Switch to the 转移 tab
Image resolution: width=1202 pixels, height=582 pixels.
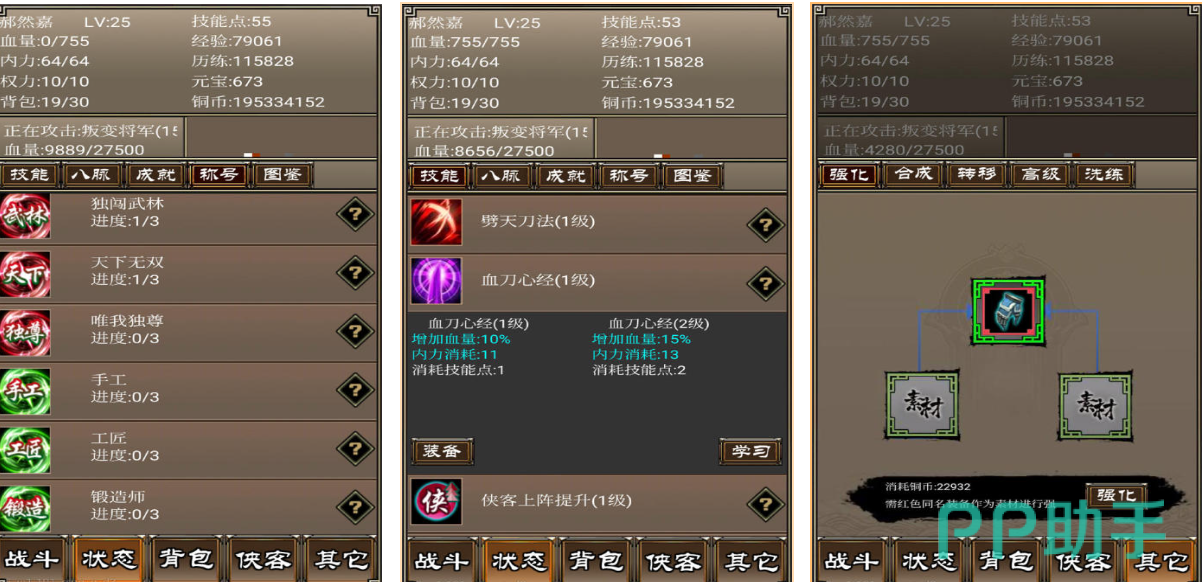[x=976, y=174]
